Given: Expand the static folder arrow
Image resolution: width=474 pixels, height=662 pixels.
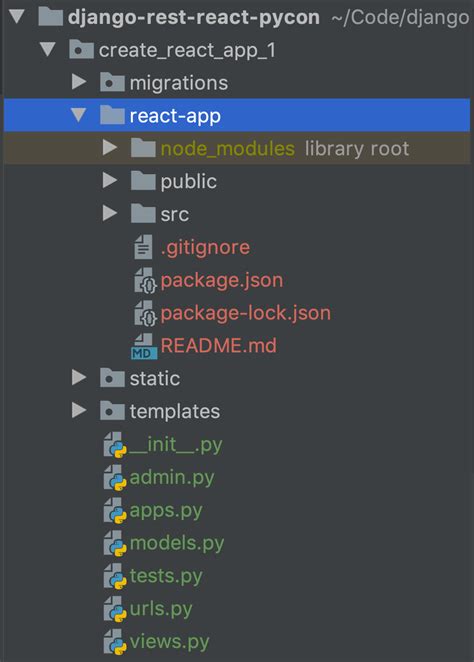Looking at the screenshot, I should click(79, 377).
